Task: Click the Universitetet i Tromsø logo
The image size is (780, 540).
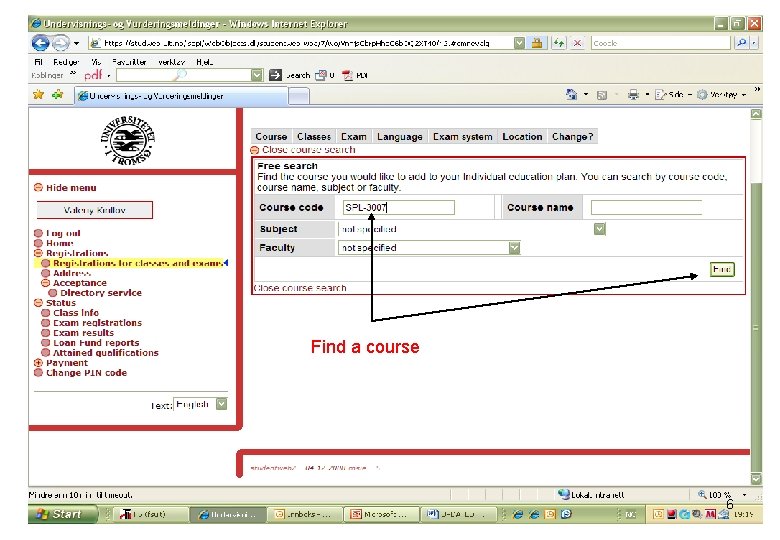Action: point(128,141)
